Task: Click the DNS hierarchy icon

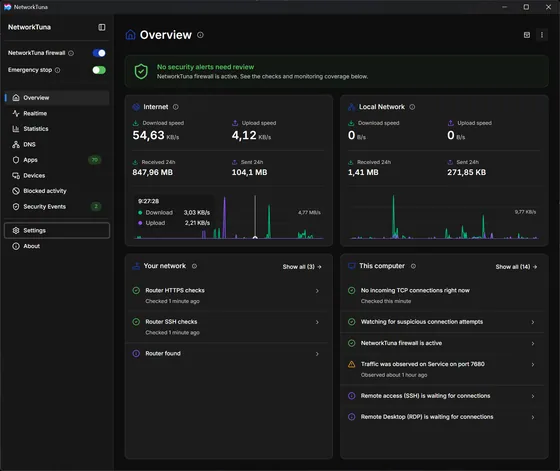Action: point(16,145)
